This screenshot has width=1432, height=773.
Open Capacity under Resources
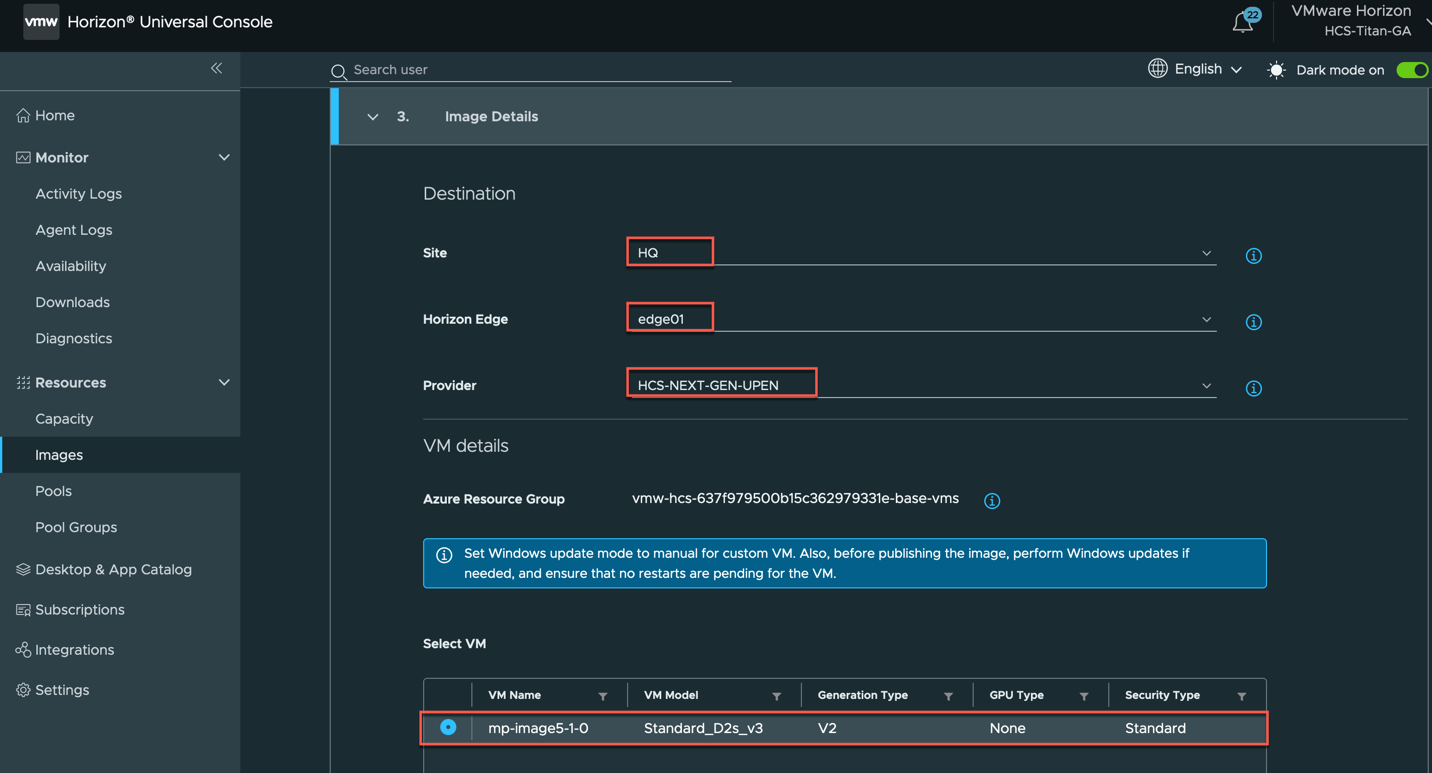tap(64, 419)
